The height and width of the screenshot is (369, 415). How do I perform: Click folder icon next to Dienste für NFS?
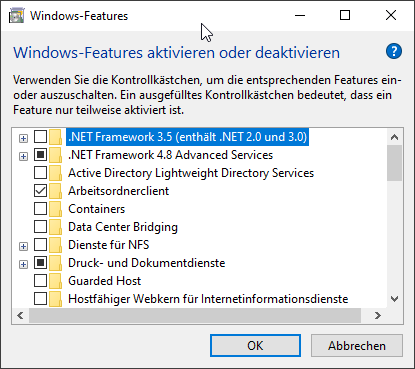[x=55, y=245]
